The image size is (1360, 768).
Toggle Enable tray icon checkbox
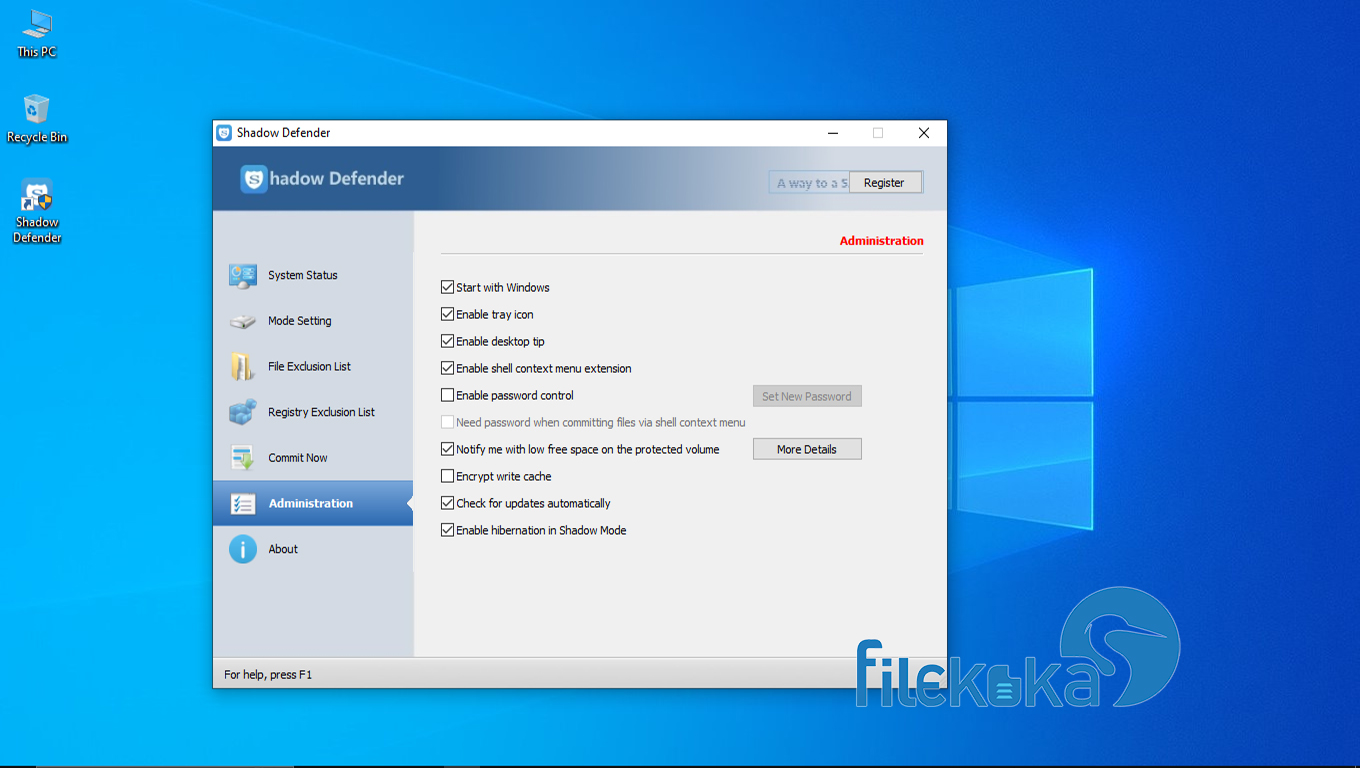tap(448, 314)
